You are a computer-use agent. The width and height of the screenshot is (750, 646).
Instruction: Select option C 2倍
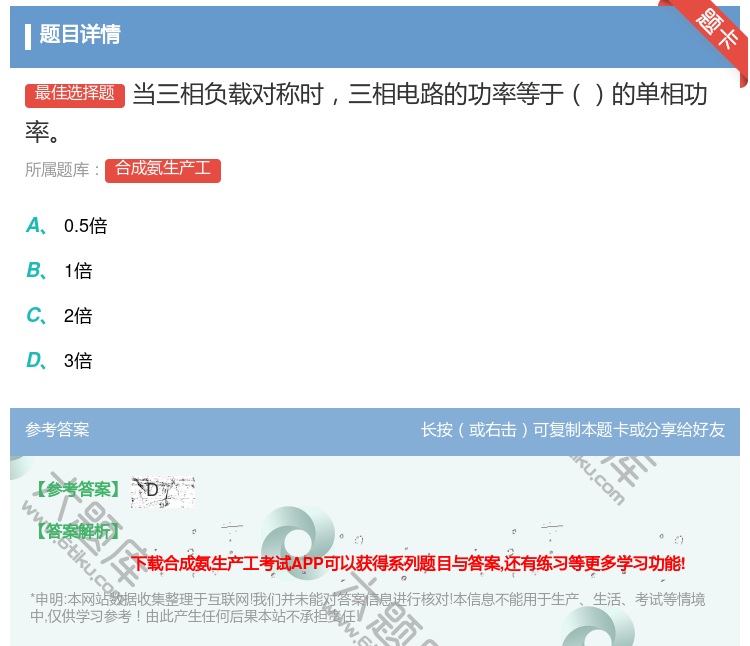click(x=59, y=316)
